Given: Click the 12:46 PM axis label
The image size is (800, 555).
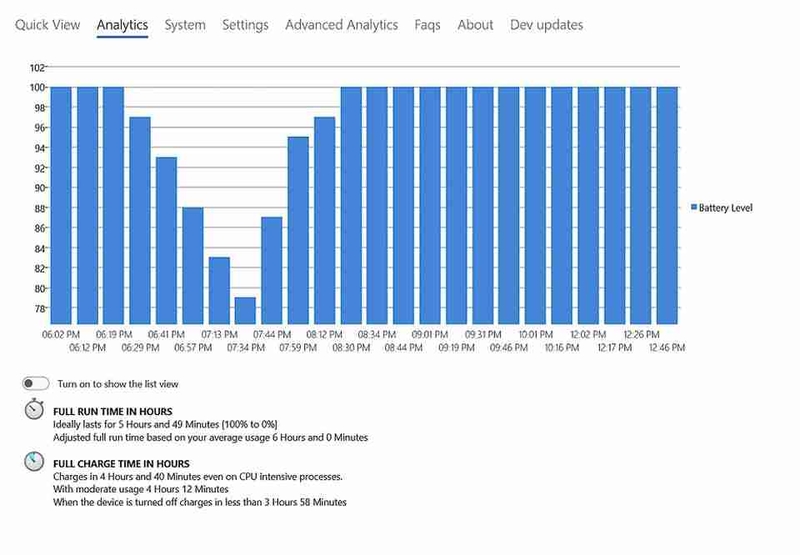Looking at the screenshot, I should pyautogui.click(x=667, y=348).
